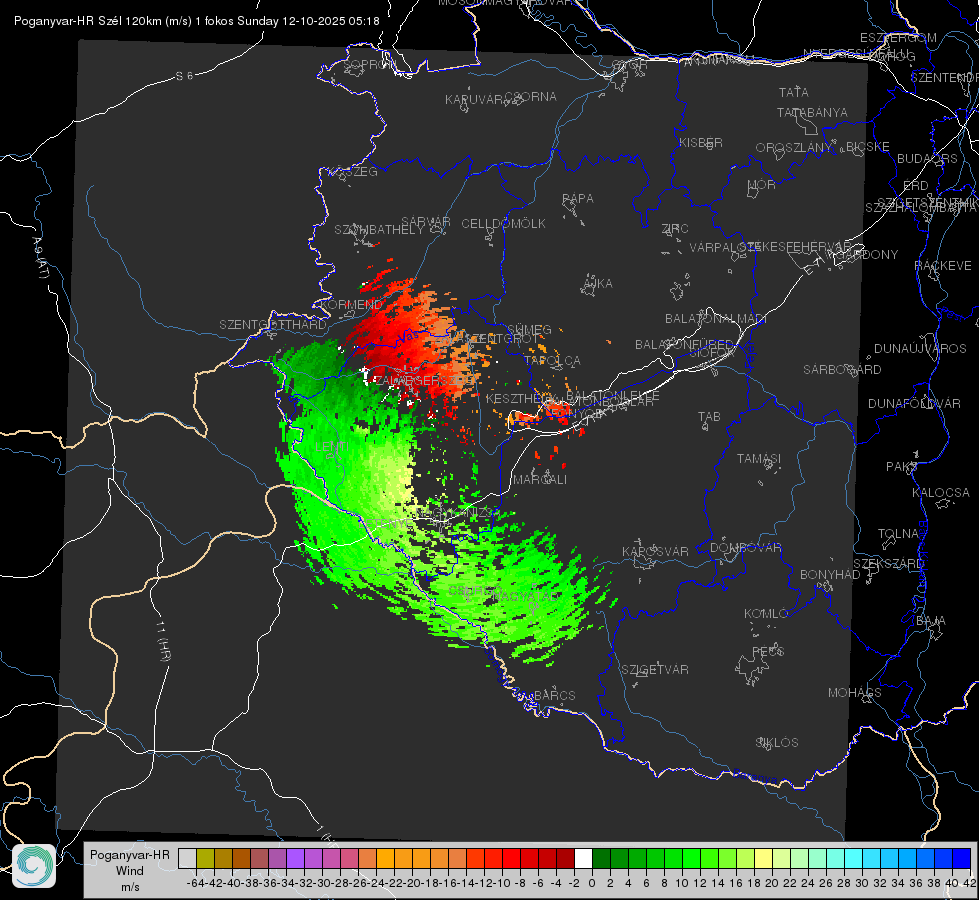Click the PECS city label
The image size is (979, 900).
(768, 651)
